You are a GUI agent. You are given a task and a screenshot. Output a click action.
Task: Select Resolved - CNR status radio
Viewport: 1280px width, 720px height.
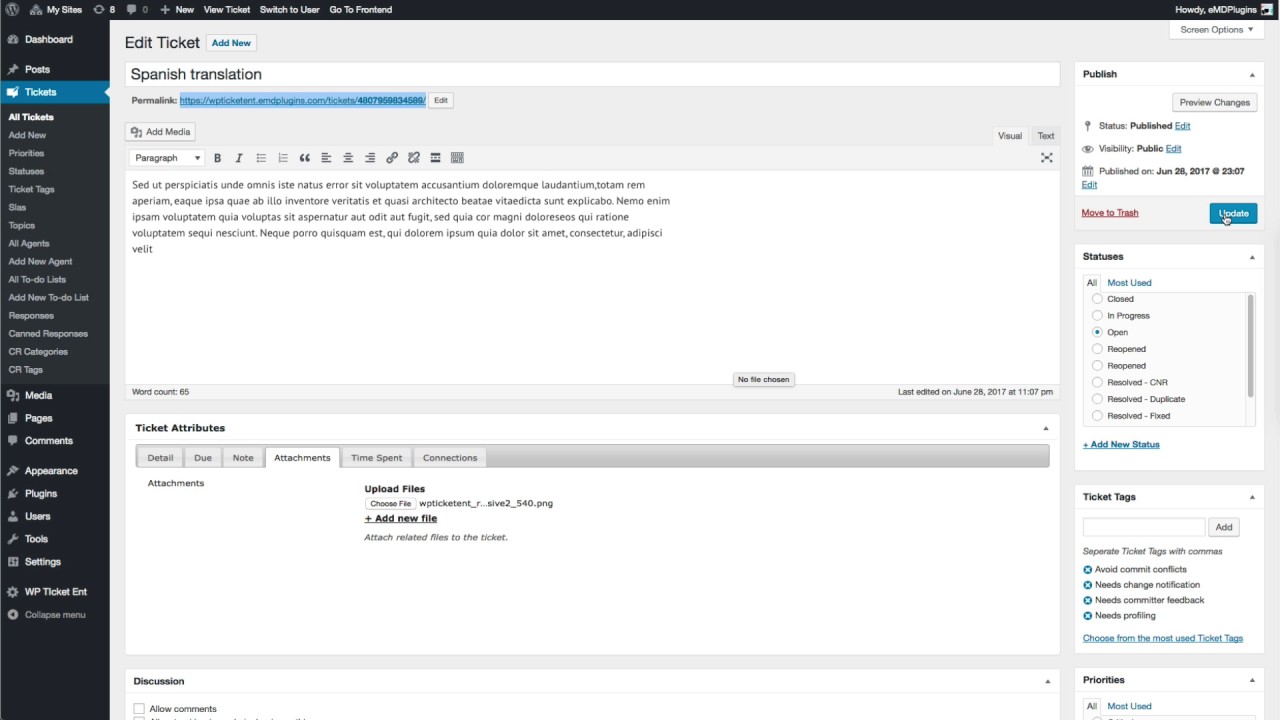(1097, 382)
